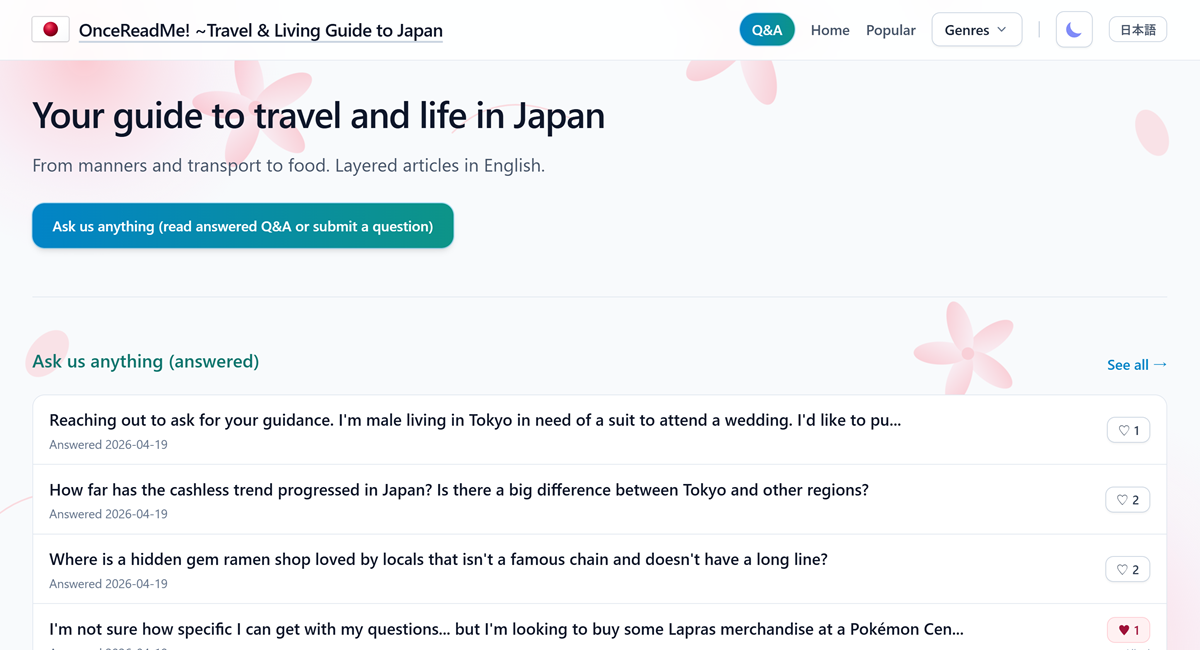Image resolution: width=1200 pixels, height=650 pixels.
Task: Open the hidden gem ramen shop question
Action: 438,560
